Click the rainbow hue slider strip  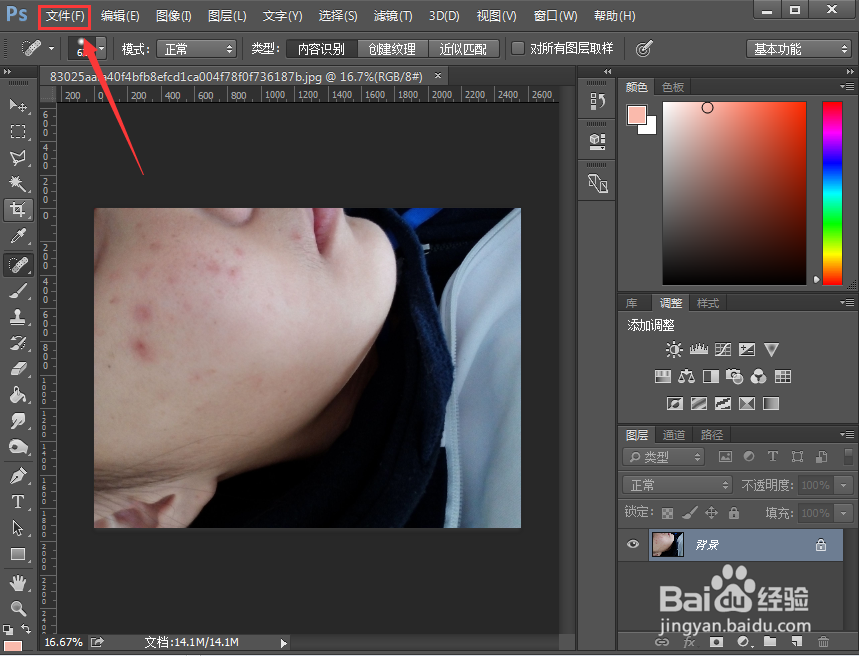click(832, 193)
